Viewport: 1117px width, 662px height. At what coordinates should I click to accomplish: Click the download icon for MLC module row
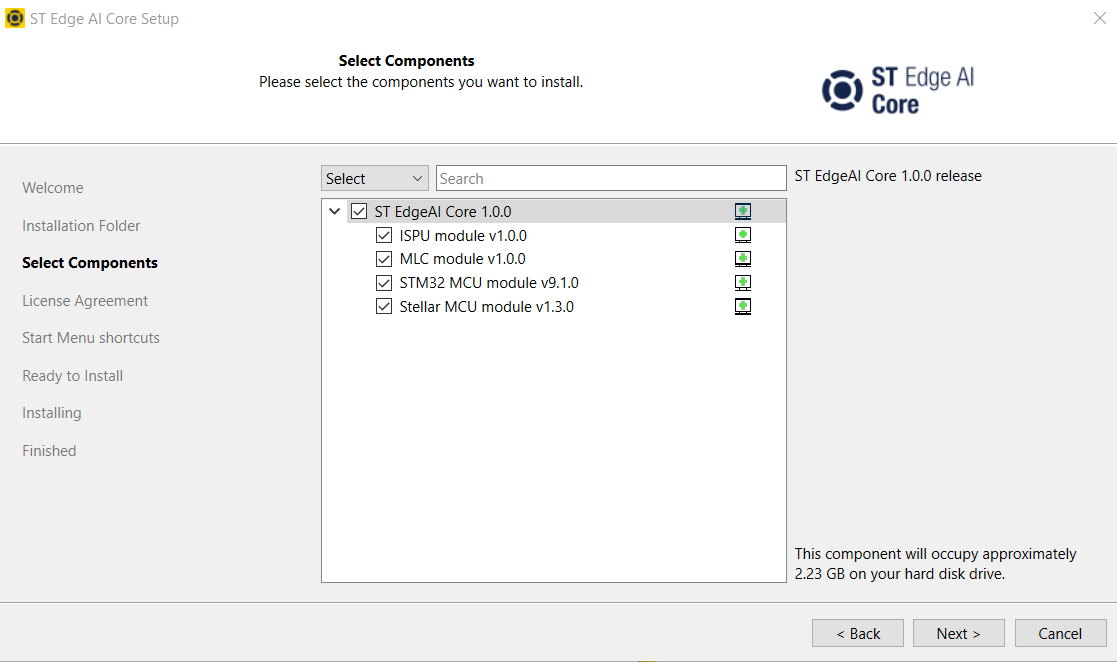742,259
